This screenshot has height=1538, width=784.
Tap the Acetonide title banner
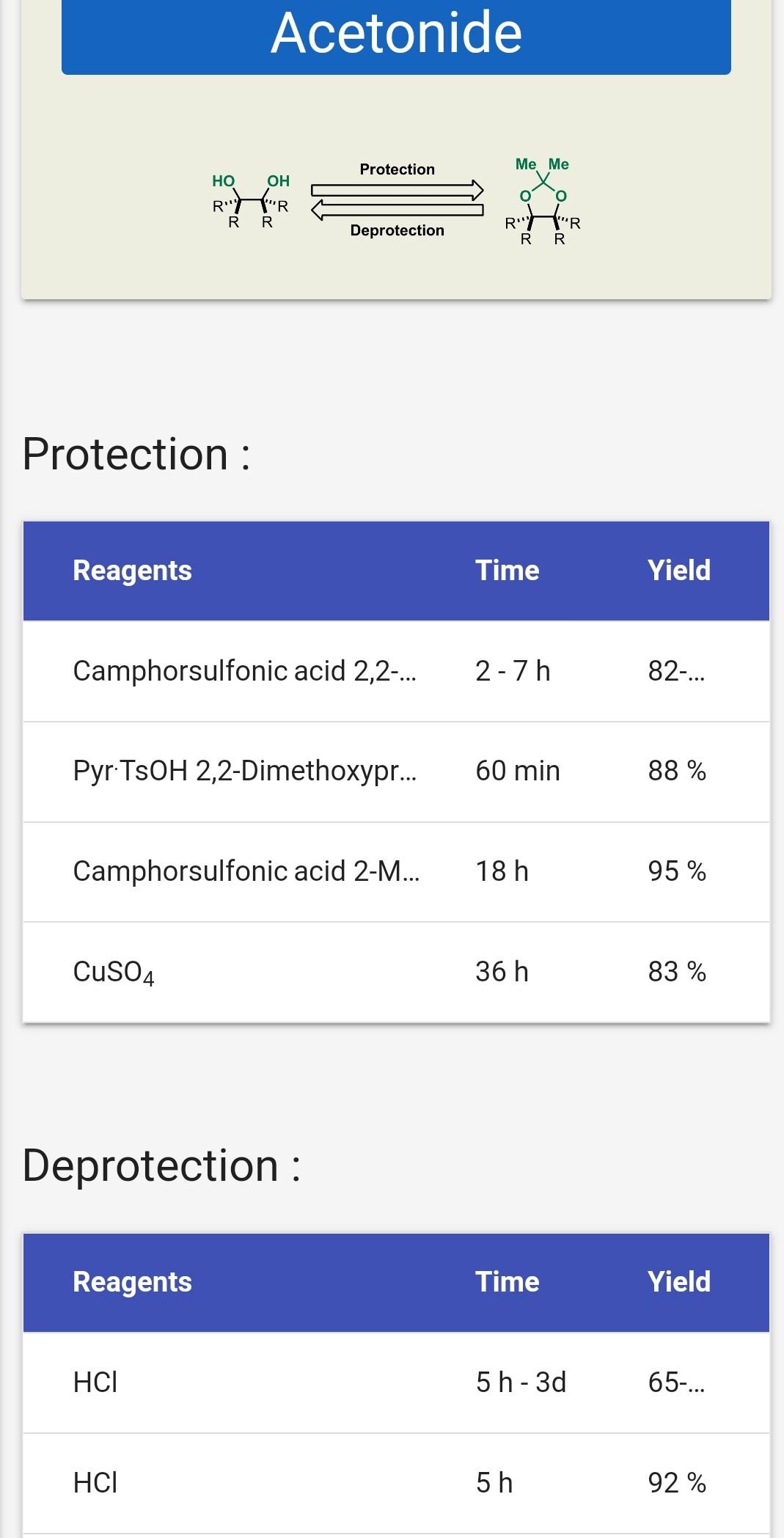coord(396,34)
